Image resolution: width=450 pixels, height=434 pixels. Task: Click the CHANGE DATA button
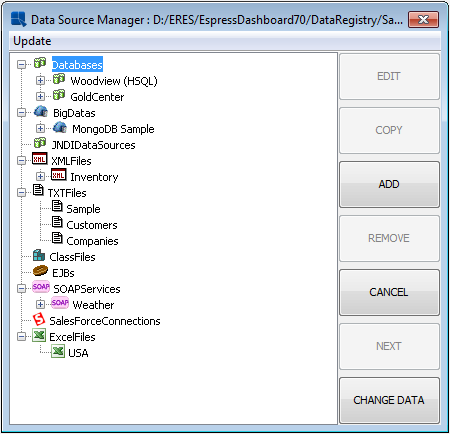tap(389, 400)
